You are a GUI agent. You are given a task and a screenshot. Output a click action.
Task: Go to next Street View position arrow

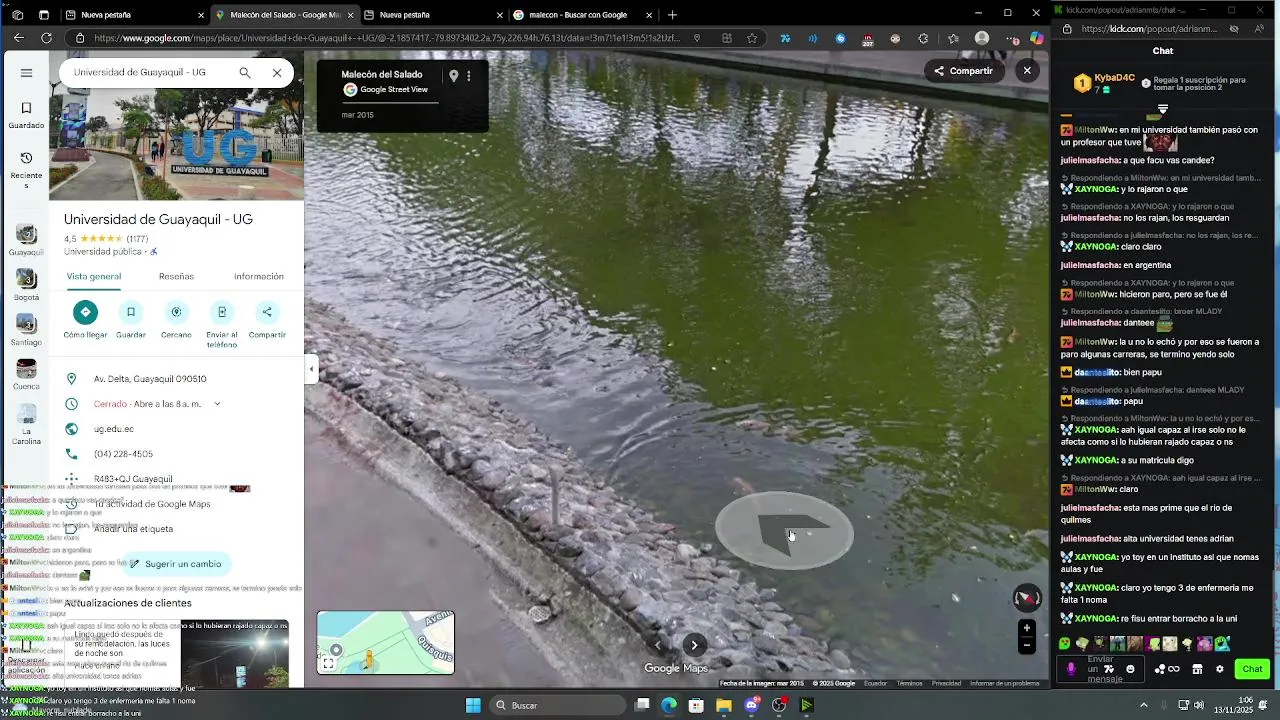pos(694,645)
